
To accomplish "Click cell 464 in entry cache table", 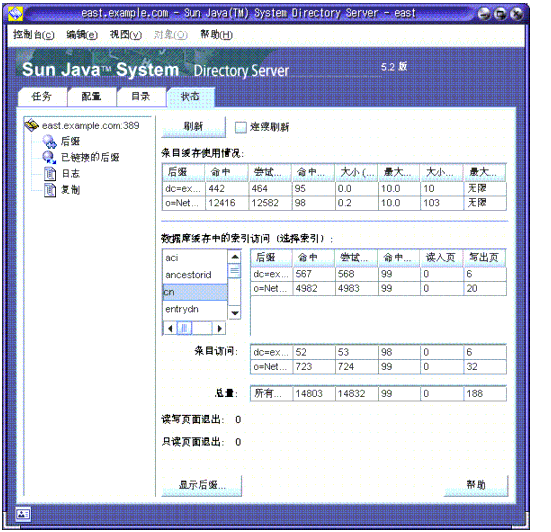I will click(x=270, y=189).
